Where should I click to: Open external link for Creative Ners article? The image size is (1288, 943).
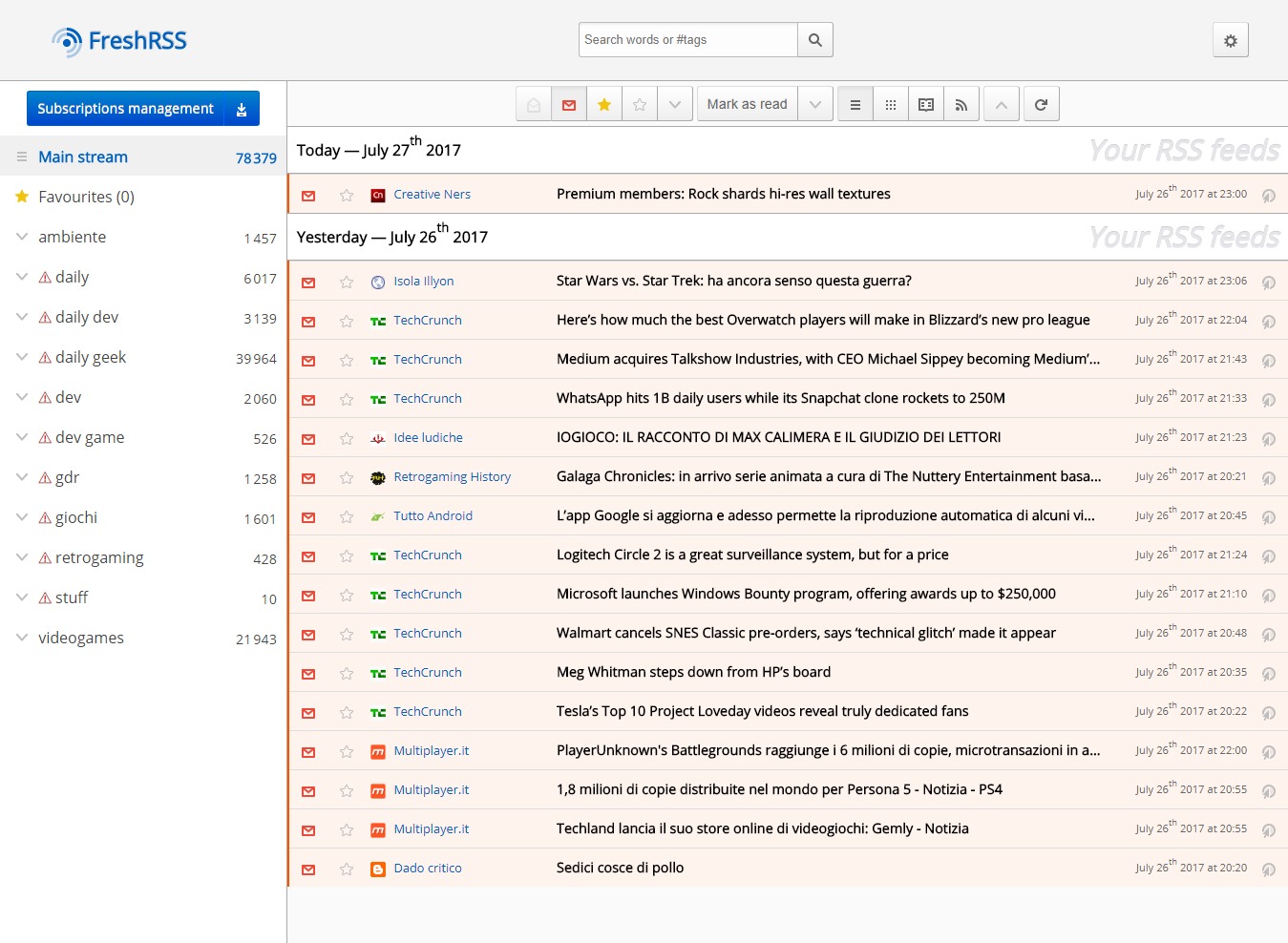pos(1269,196)
